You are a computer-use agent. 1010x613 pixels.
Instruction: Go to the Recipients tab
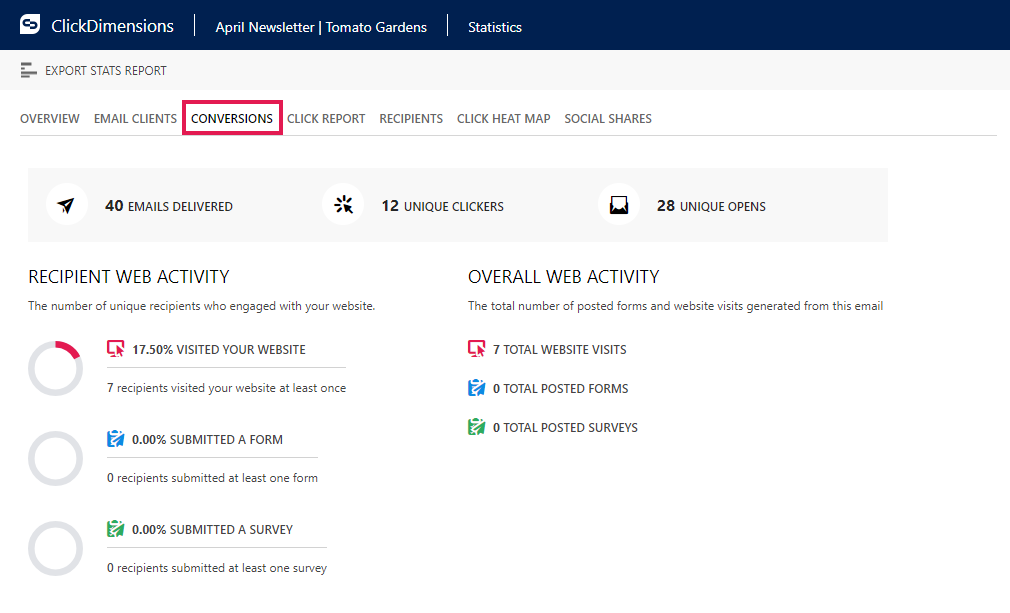pyautogui.click(x=411, y=118)
